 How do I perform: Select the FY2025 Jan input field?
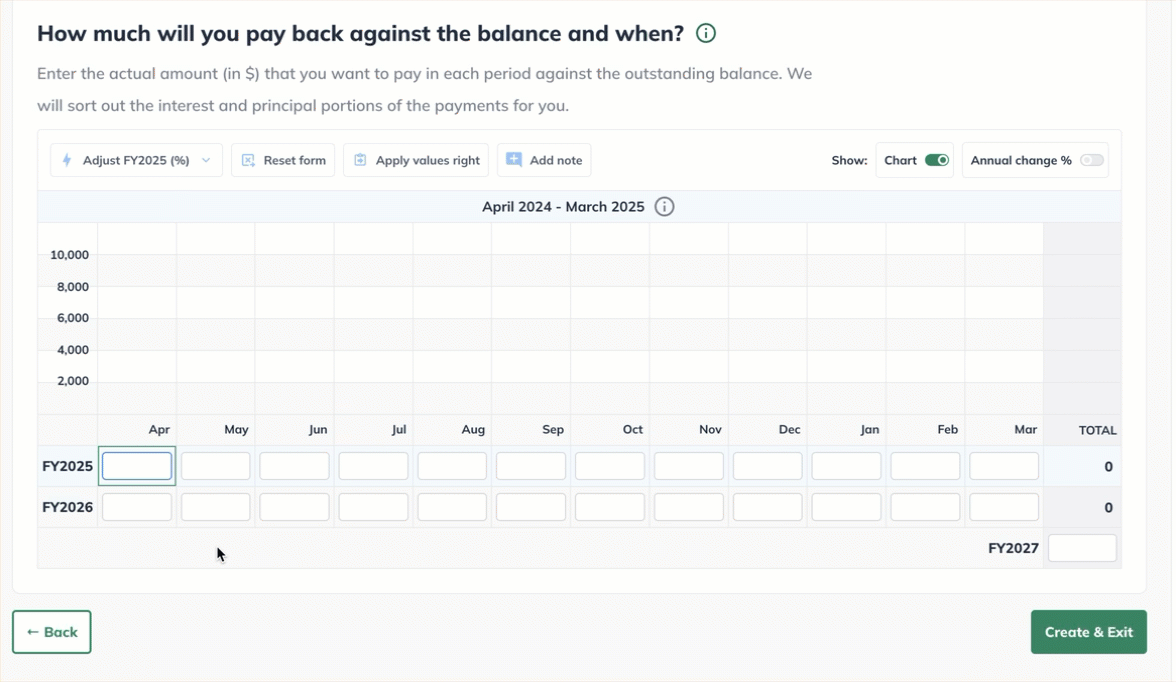coord(846,466)
